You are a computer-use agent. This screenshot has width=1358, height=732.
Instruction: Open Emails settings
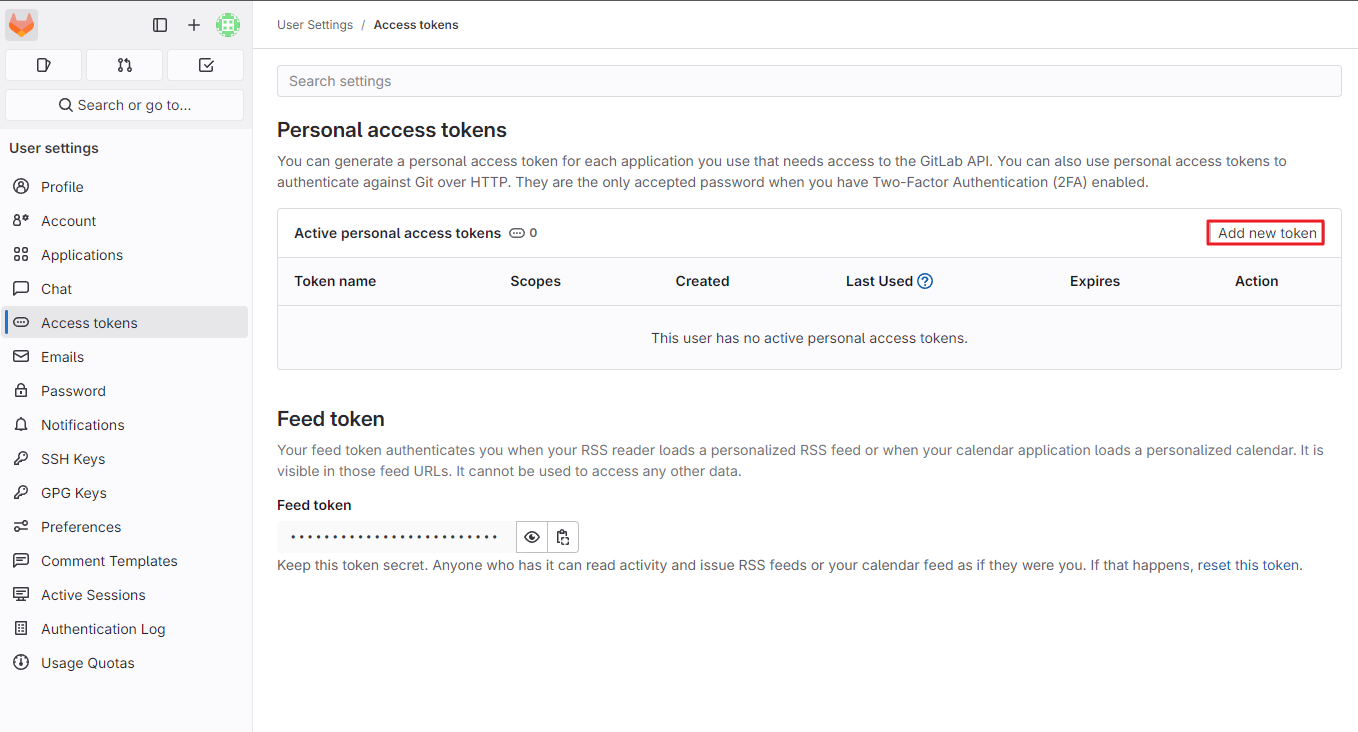(x=126, y=357)
